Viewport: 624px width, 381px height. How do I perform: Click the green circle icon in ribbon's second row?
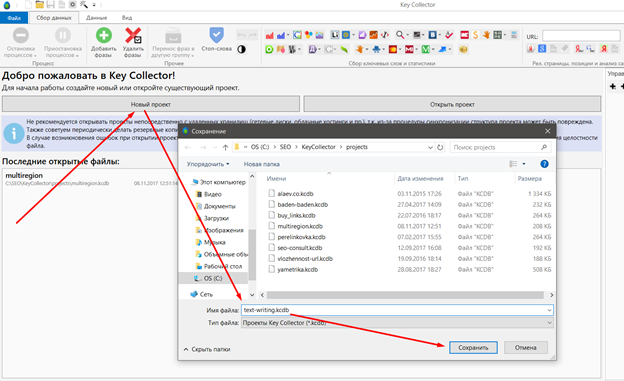click(x=269, y=49)
